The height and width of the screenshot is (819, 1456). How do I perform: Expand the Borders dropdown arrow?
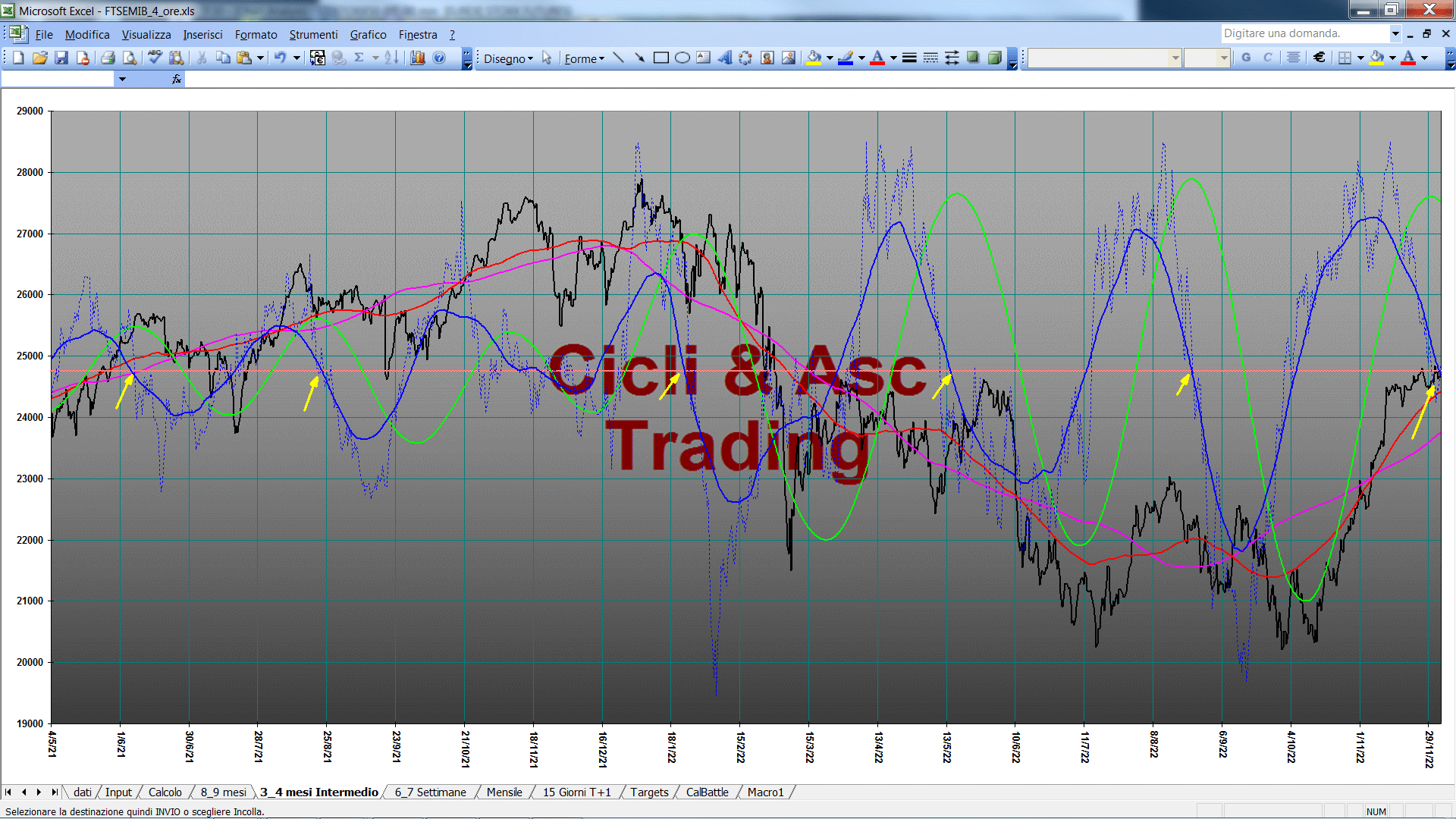pos(1360,58)
